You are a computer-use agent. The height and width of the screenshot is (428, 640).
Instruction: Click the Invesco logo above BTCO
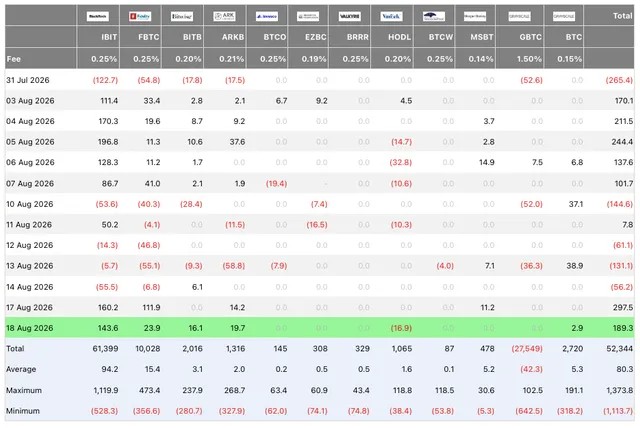point(267,16)
